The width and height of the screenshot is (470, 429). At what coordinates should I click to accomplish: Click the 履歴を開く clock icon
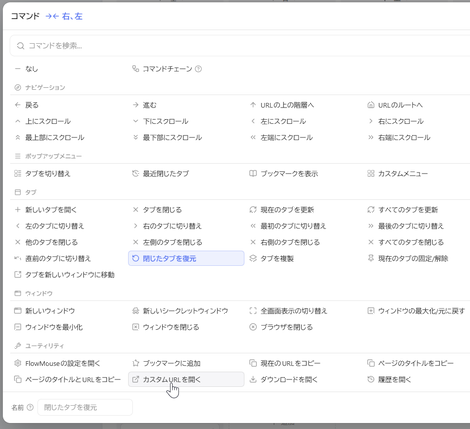371,379
